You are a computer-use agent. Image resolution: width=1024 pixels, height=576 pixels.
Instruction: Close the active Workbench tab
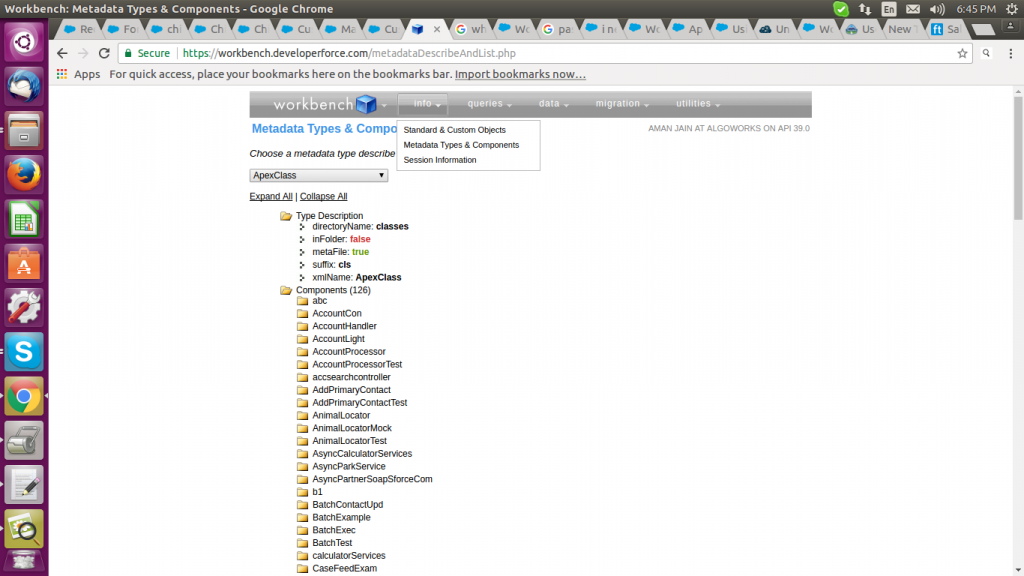pos(437,29)
